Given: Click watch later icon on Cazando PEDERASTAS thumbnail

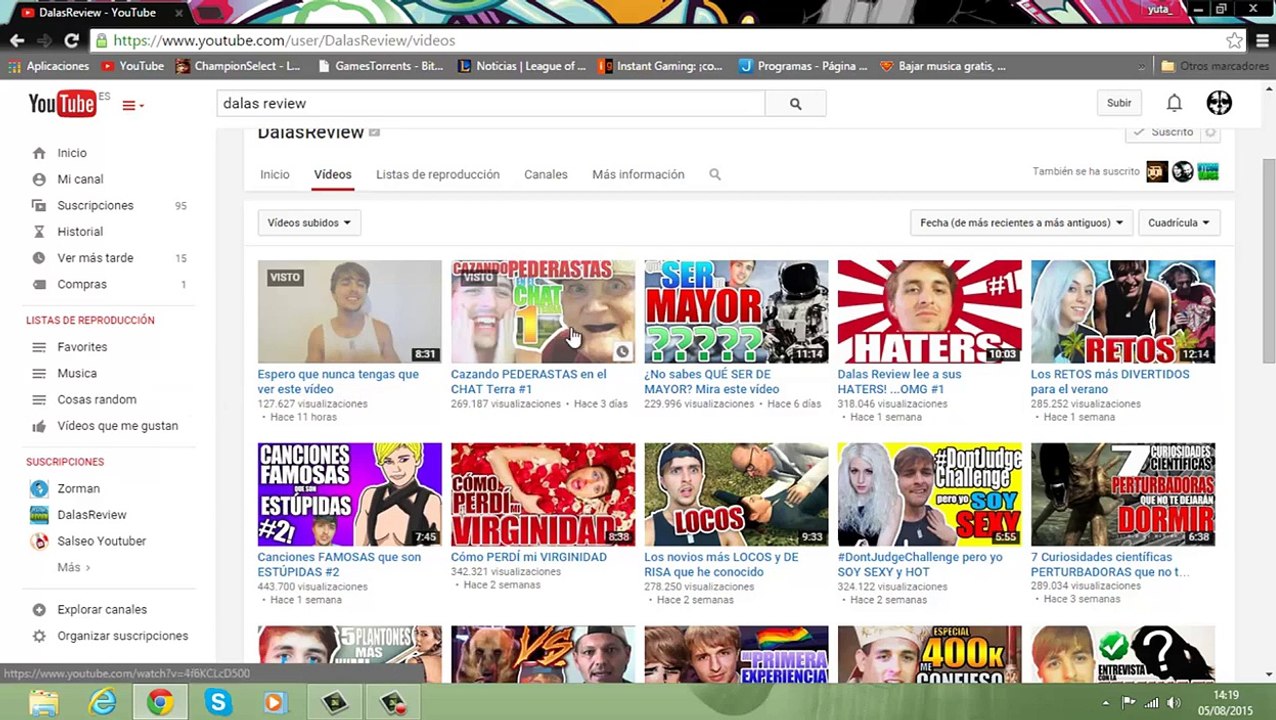Looking at the screenshot, I should (622, 352).
